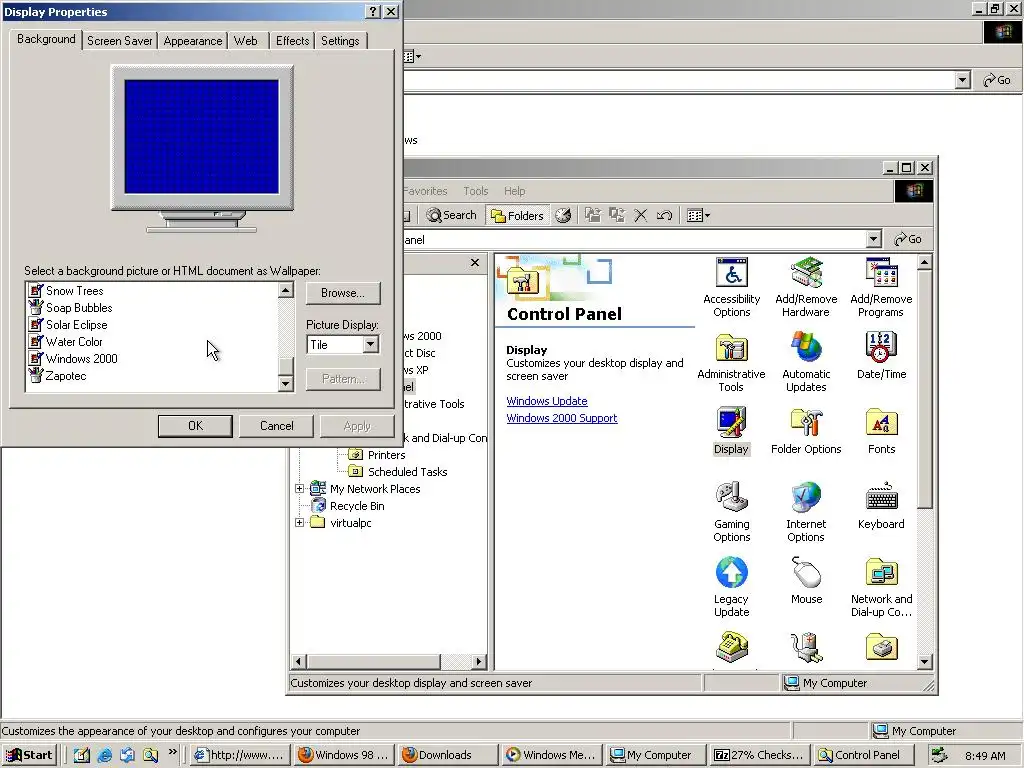Click the Control Panel icons scroll-down arrow

[x=924, y=662]
